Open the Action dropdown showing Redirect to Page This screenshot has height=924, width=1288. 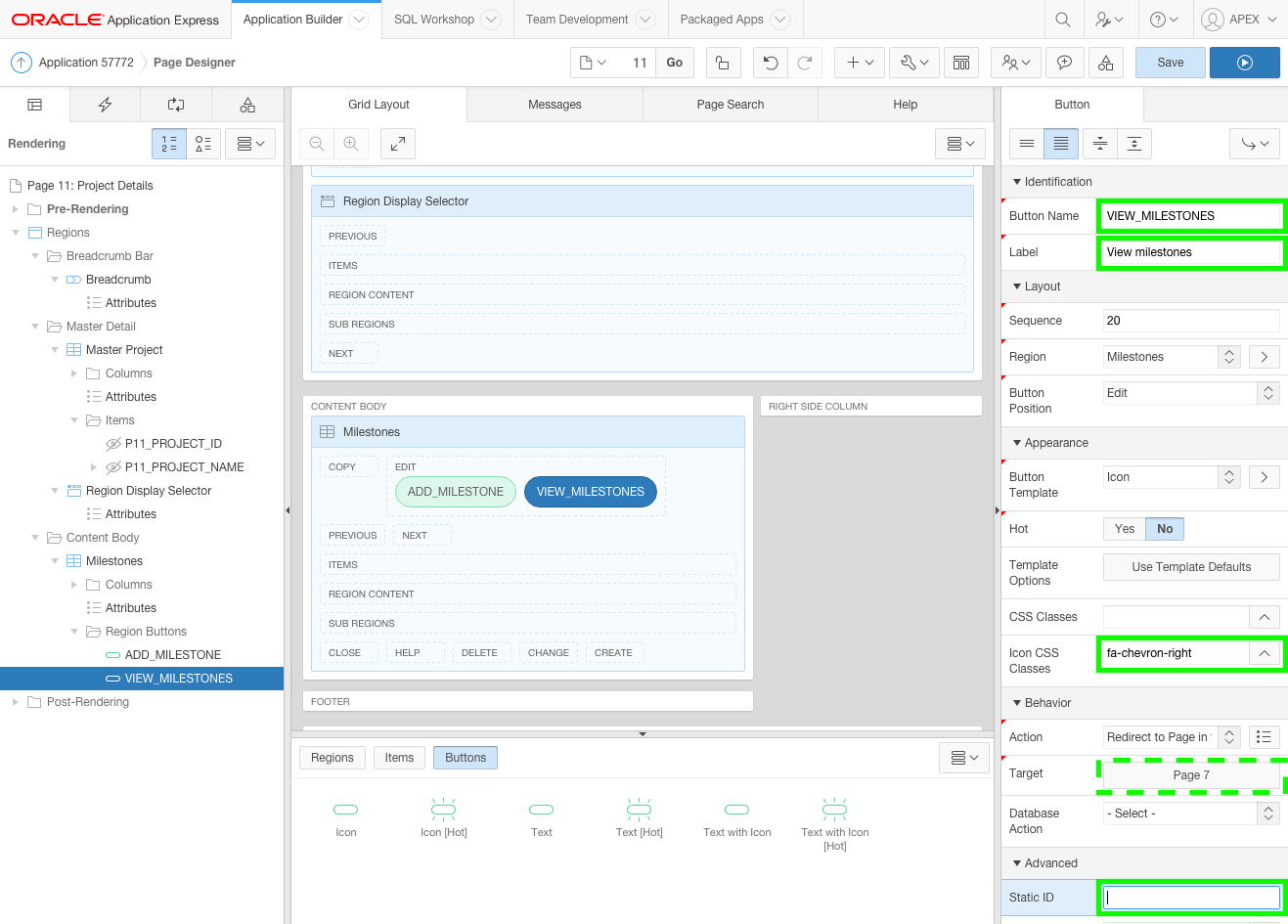(x=1166, y=736)
